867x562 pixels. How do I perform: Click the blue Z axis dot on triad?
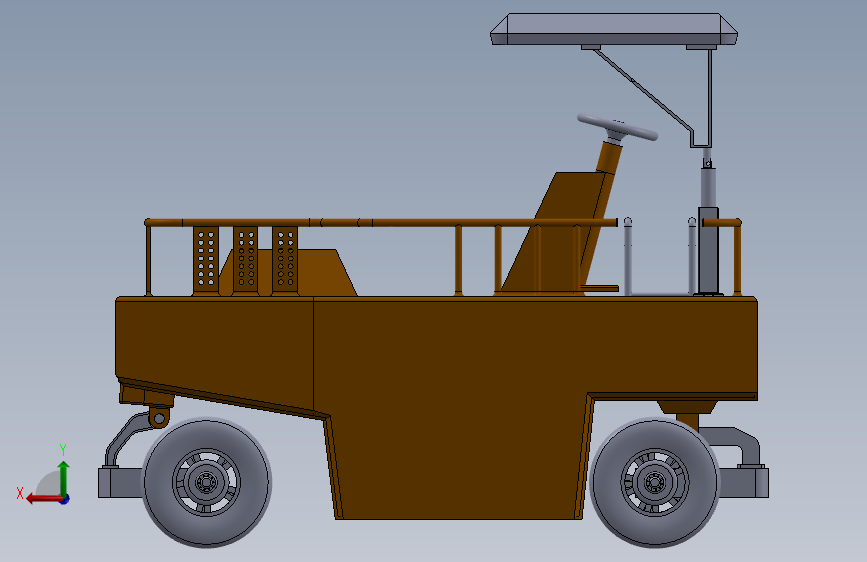click(65, 500)
